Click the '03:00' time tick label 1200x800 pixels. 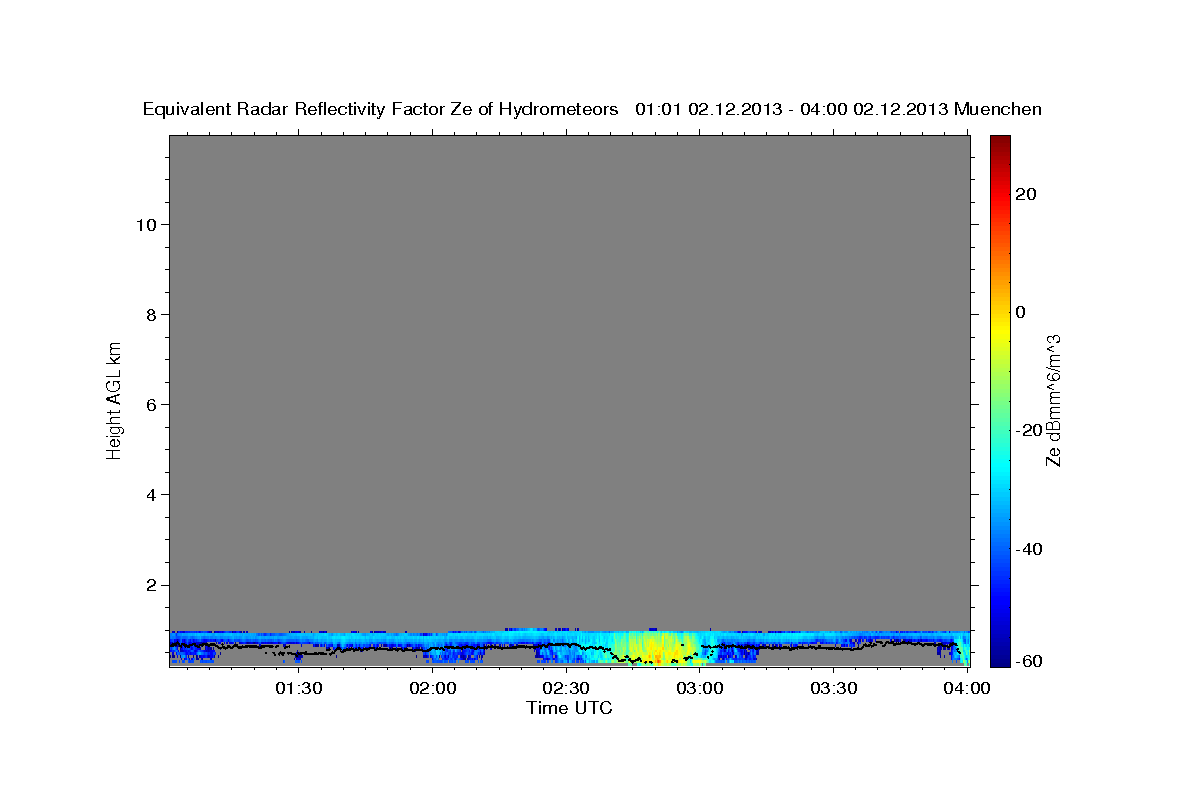tap(700, 688)
